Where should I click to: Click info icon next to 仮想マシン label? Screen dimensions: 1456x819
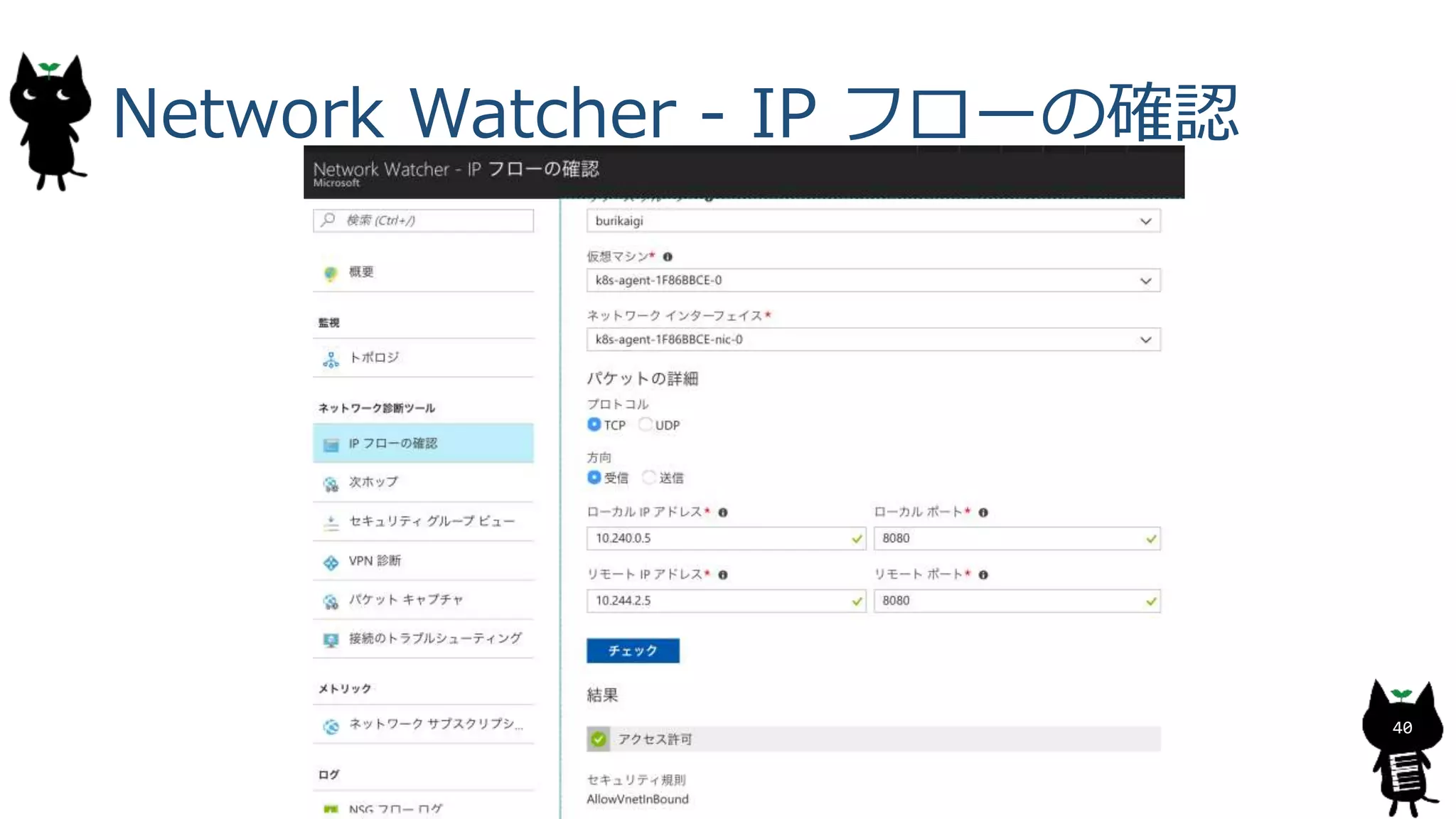(668, 257)
